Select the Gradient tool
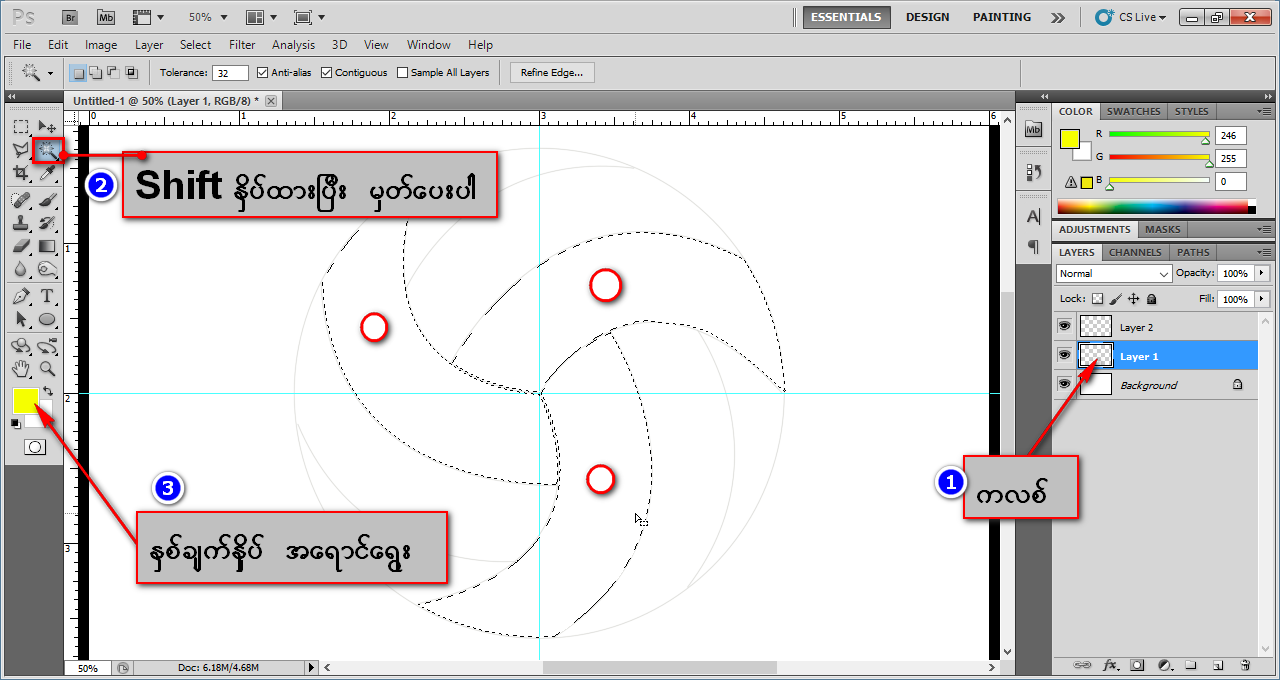The width and height of the screenshot is (1280, 680). 47,246
